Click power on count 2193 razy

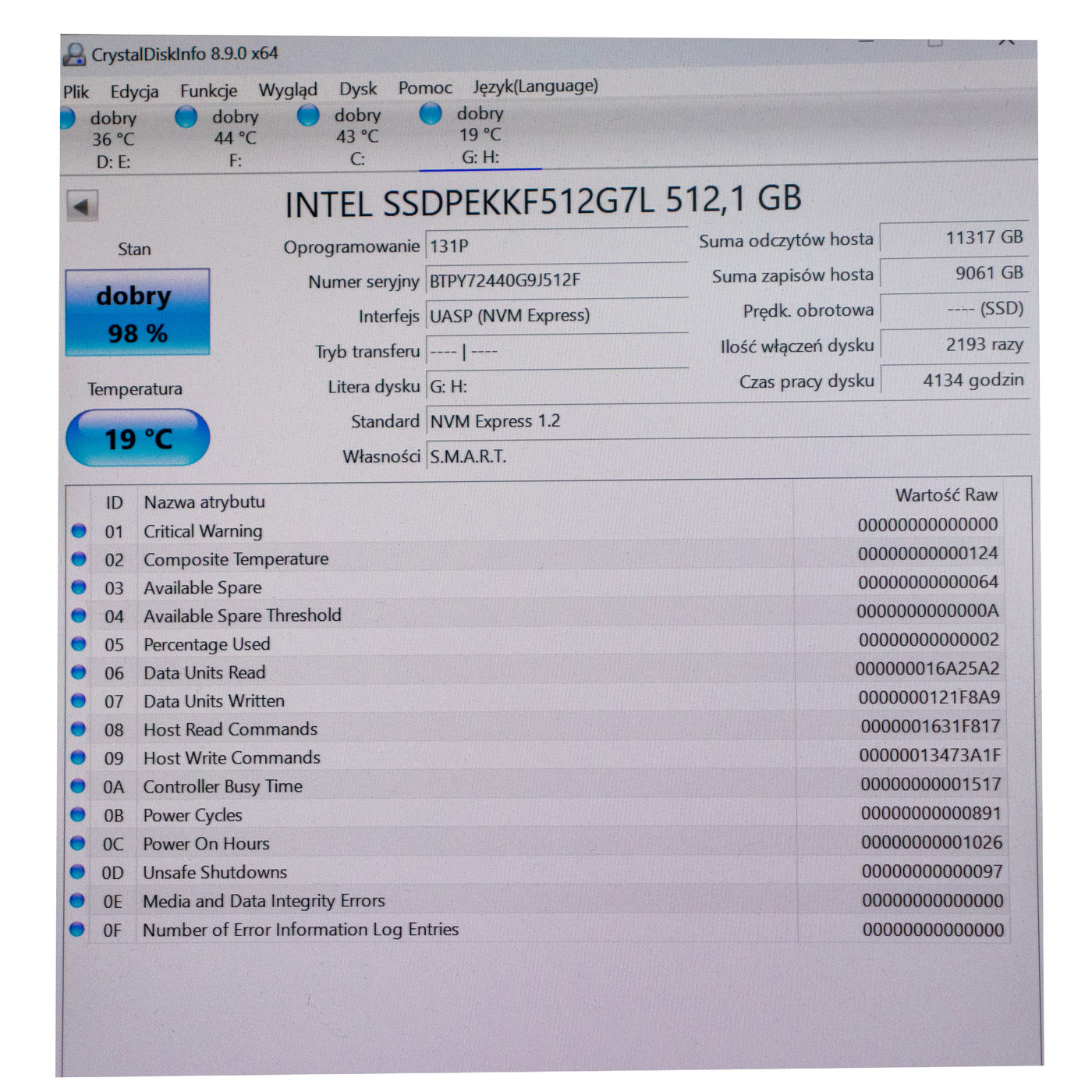pyautogui.click(x=954, y=345)
